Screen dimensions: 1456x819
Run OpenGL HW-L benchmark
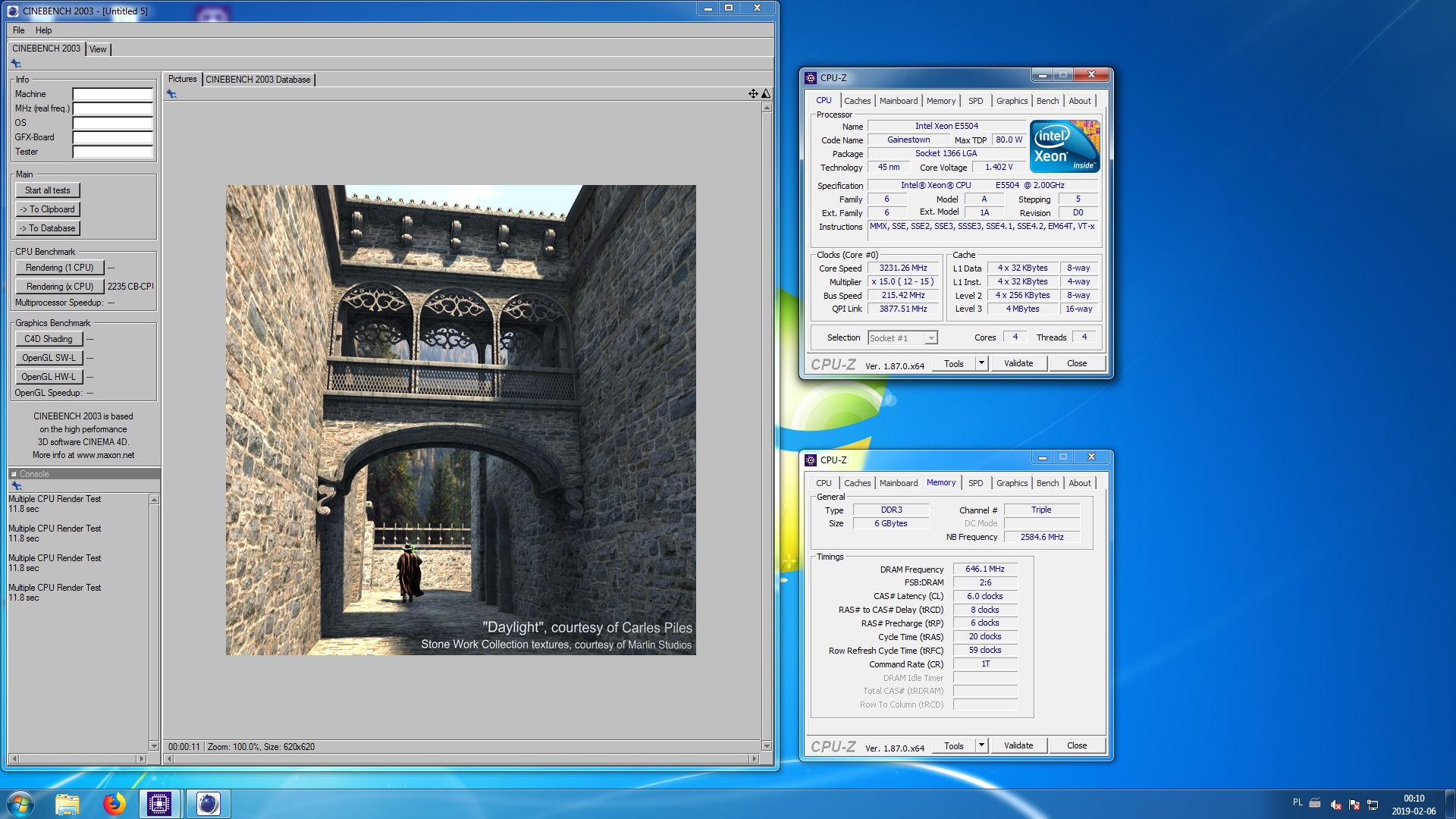49,377
